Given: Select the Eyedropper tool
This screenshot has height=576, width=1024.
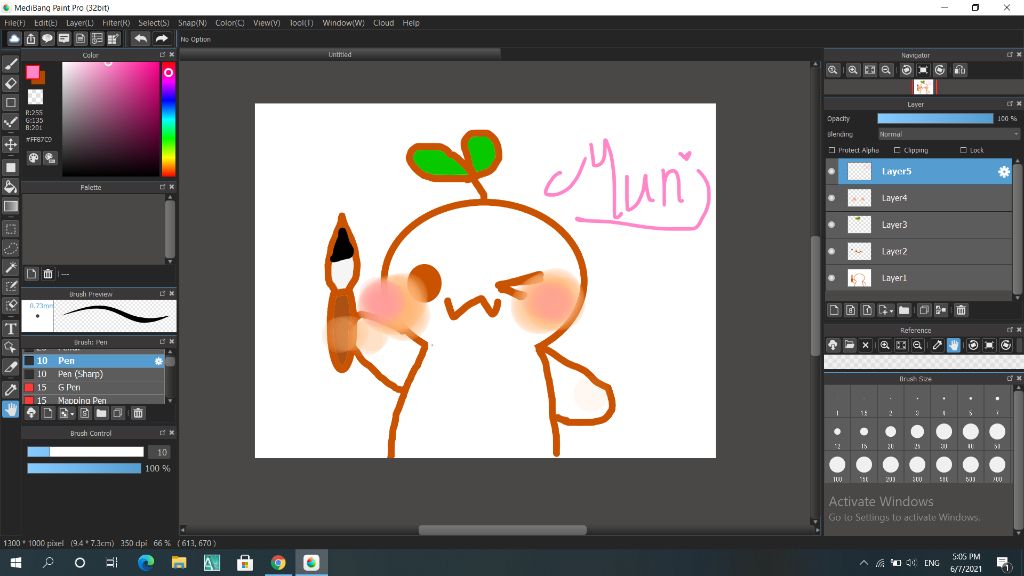Looking at the screenshot, I should (x=10, y=390).
